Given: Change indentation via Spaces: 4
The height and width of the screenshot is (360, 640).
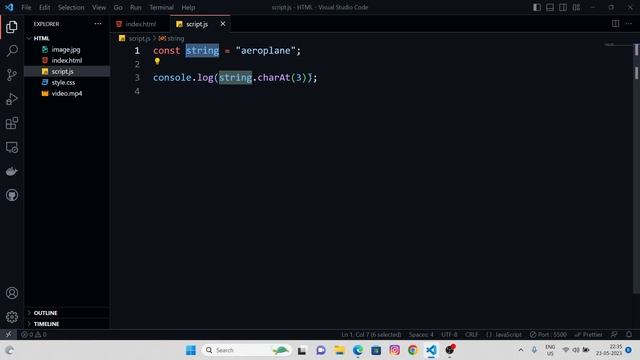Looking at the screenshot, I should click(421, 334).
